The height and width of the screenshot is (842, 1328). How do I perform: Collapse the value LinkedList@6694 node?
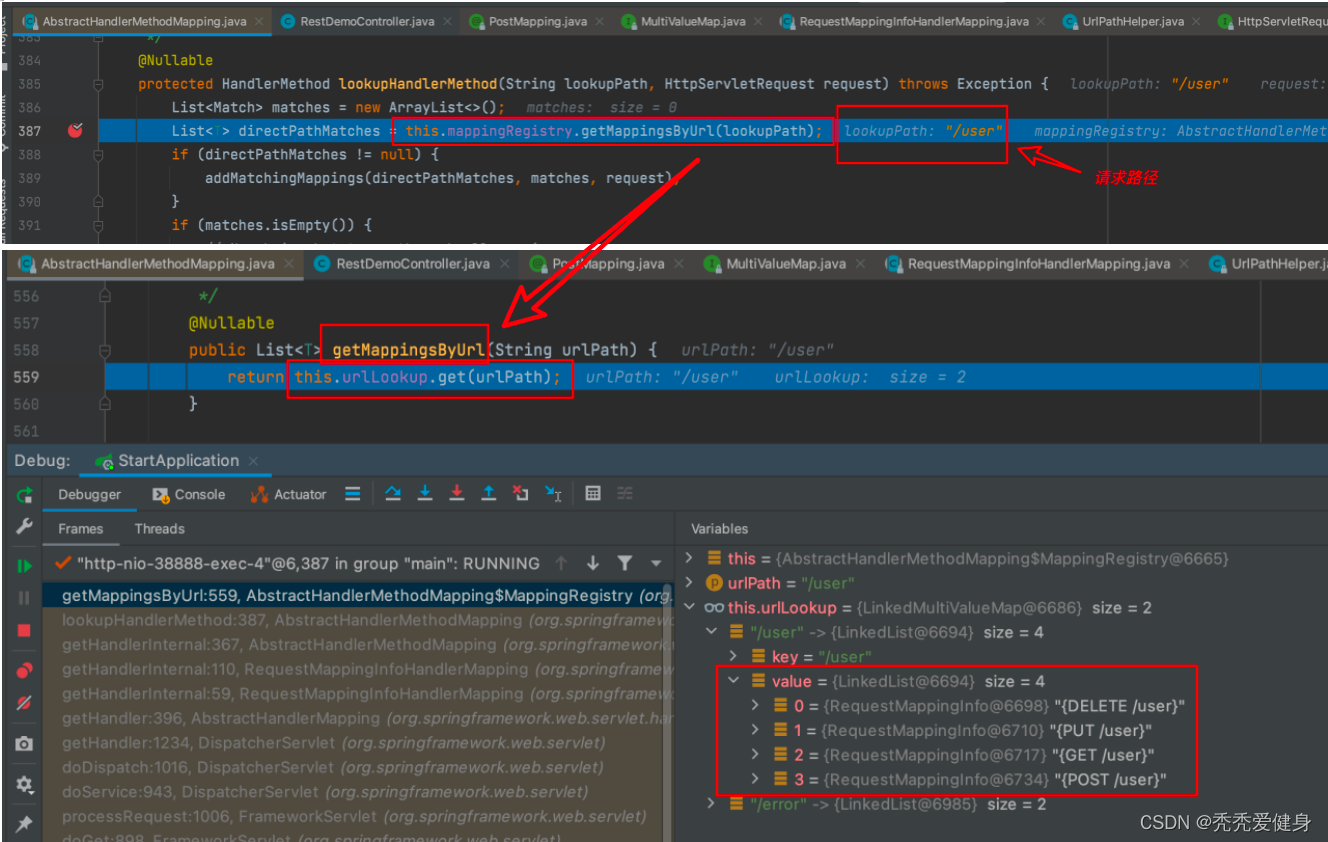click(734, 681)
